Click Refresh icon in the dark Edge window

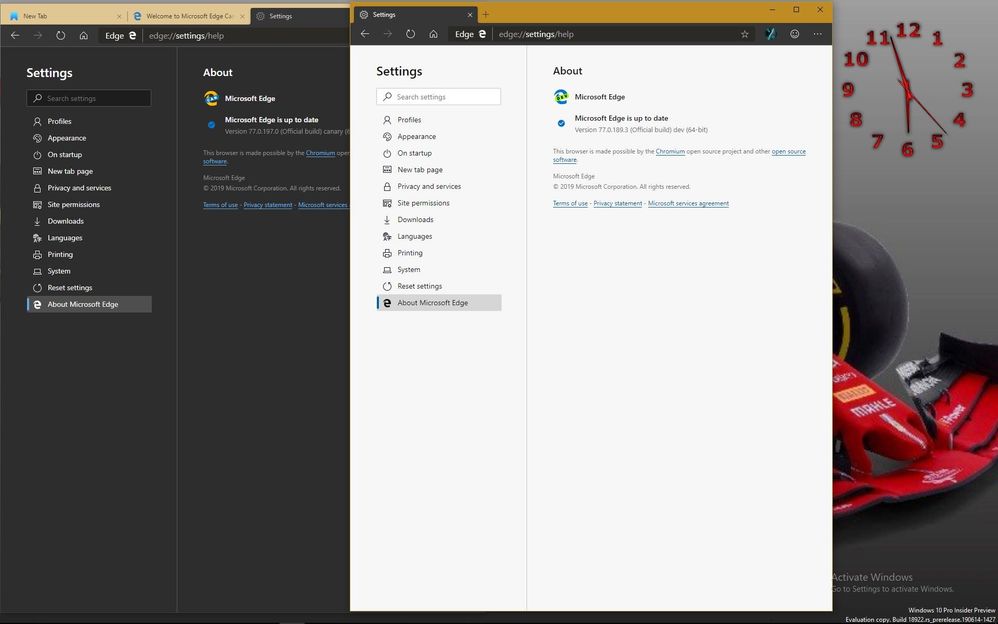(x=60, y=36)
